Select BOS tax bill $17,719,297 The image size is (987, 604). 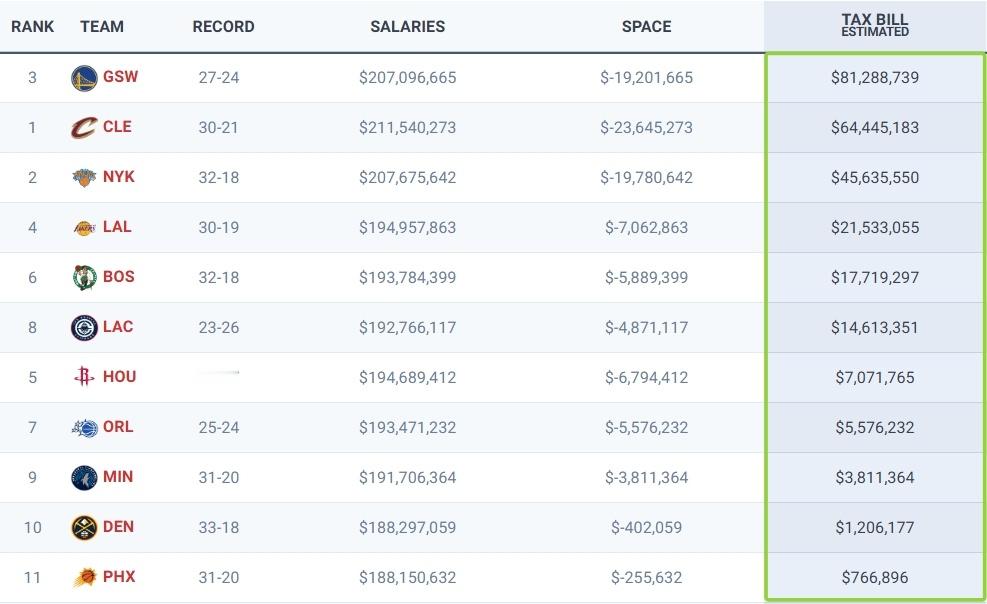coord(875,277)
